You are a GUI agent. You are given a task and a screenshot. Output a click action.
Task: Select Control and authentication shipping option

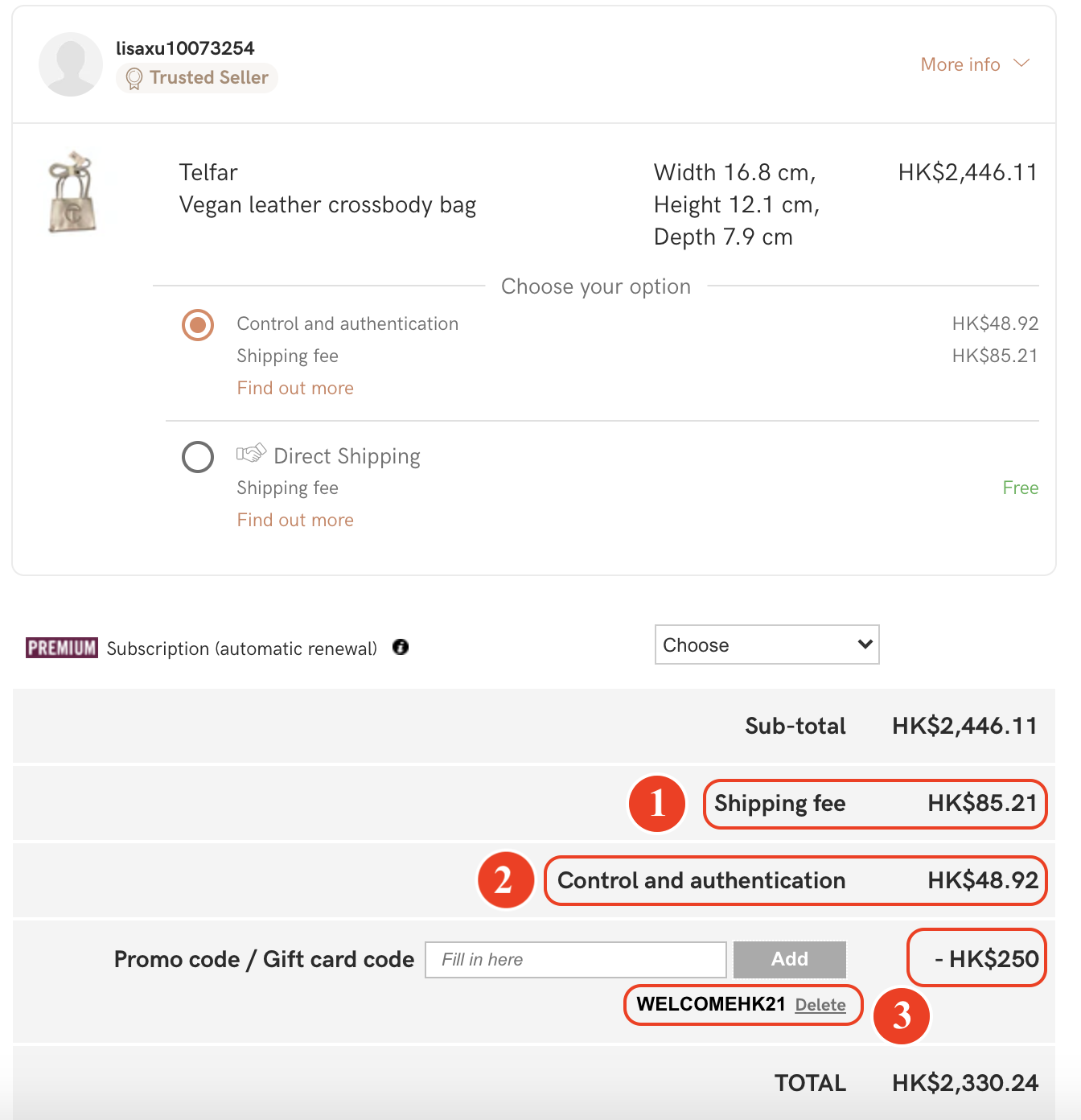pos(198,325)
